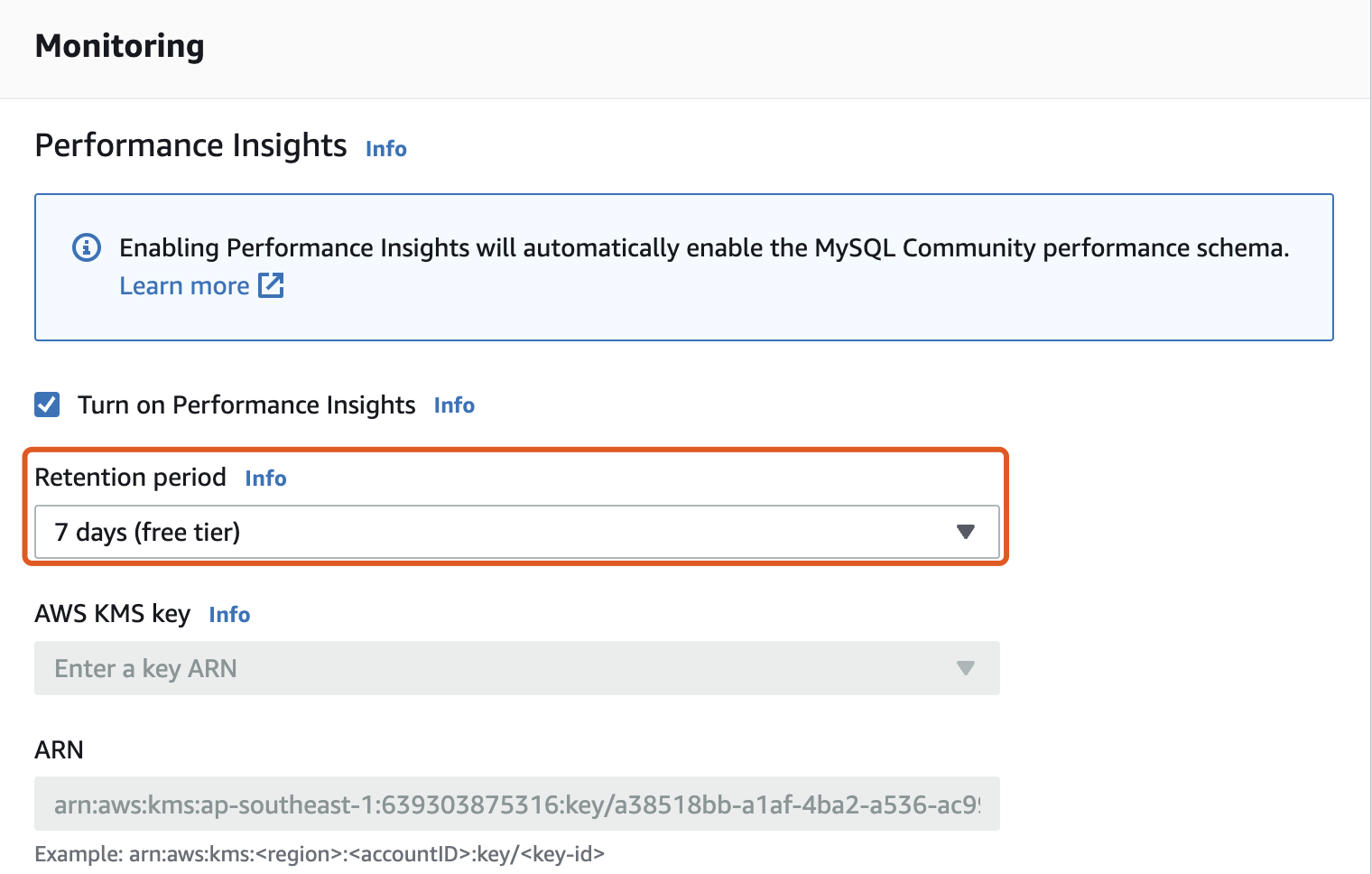Follow the Learn more link
The width and height of the screenshot is (1372, 874).
point(184,286)
